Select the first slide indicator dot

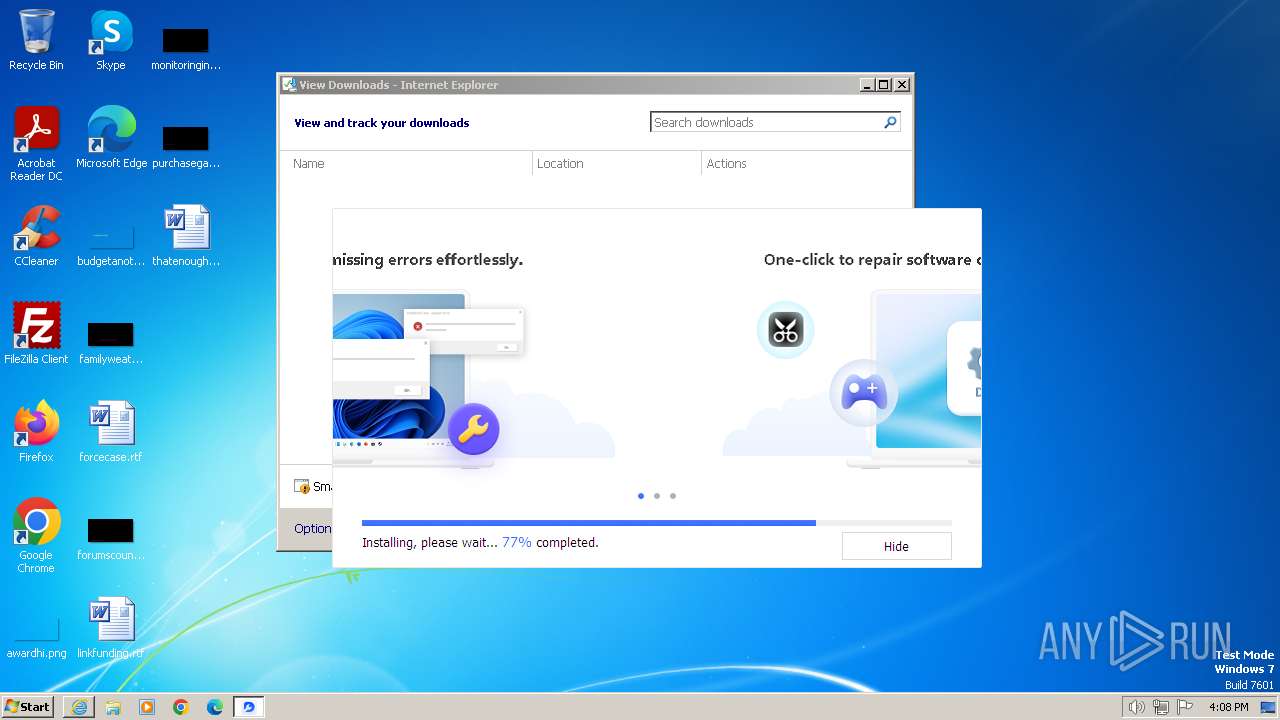(641, 496)
